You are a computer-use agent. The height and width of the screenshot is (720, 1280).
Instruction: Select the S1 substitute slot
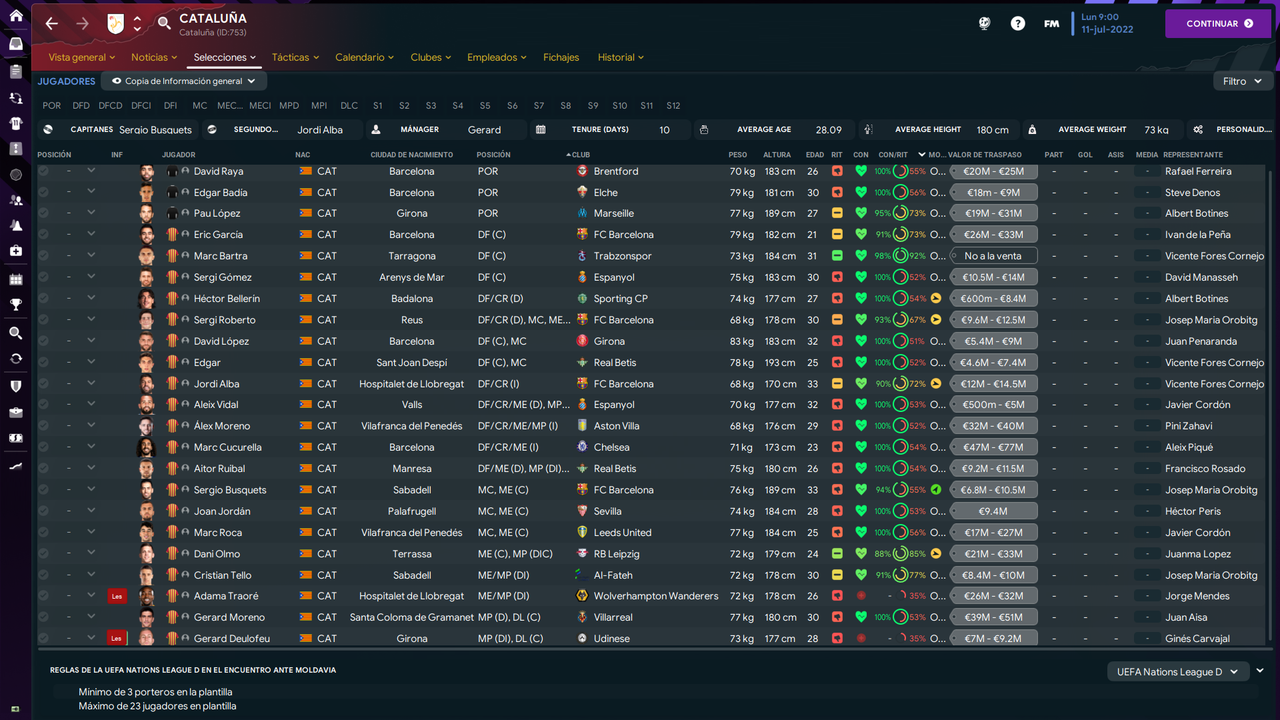click(x=378, y=105)
